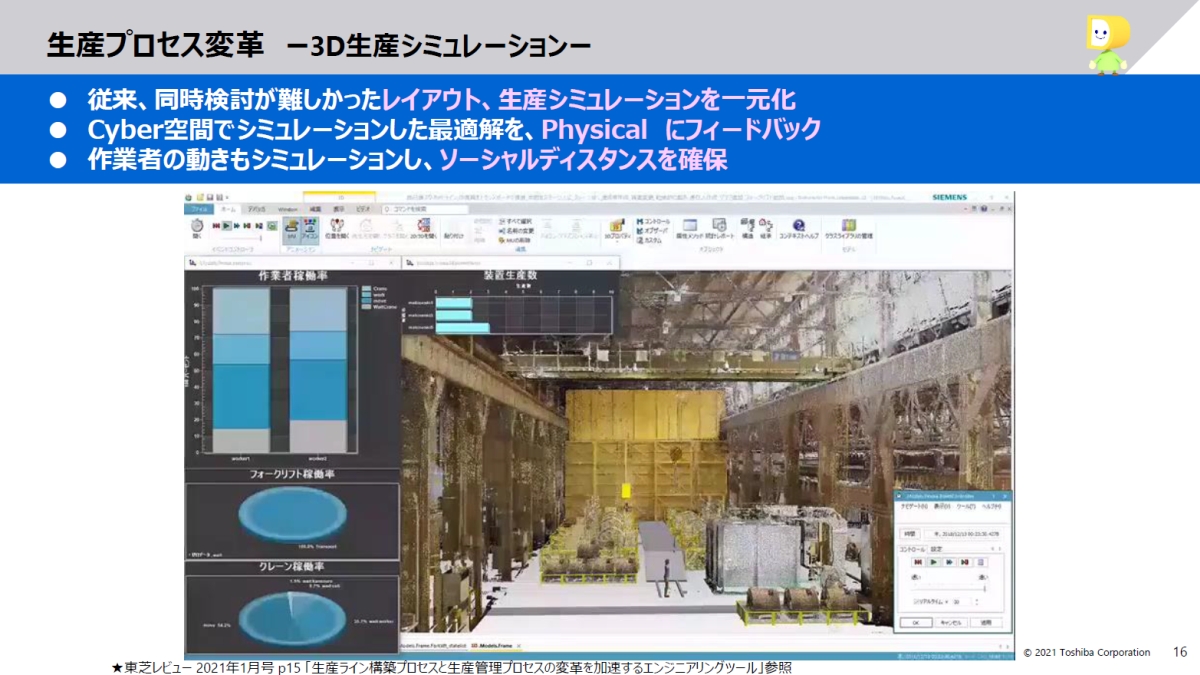Screen dimensions: 1200x675
Task: Choose 名前の変更 rename command
Action: [x=514, y=230]
